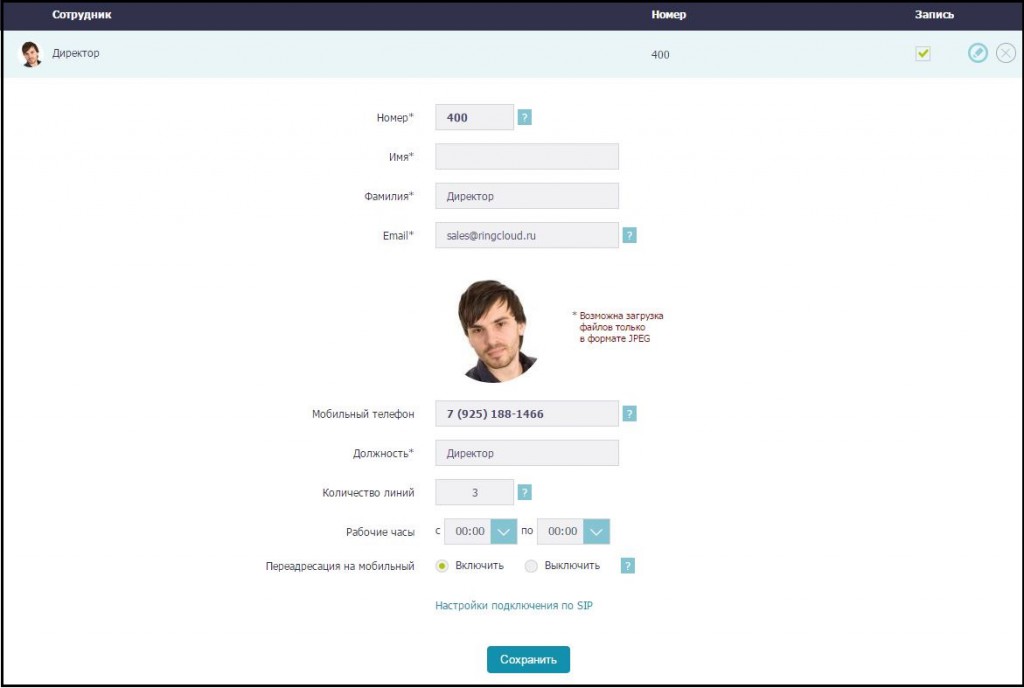Click the pencil edit icon for Директор row
The image size is (1024, 688).
tap(977, 53)
